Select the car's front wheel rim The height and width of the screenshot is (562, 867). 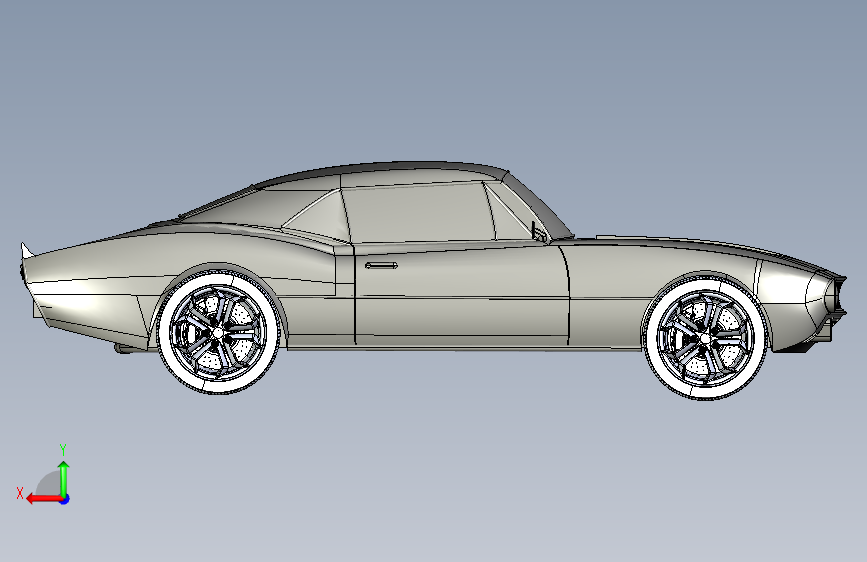pos(704,337)
